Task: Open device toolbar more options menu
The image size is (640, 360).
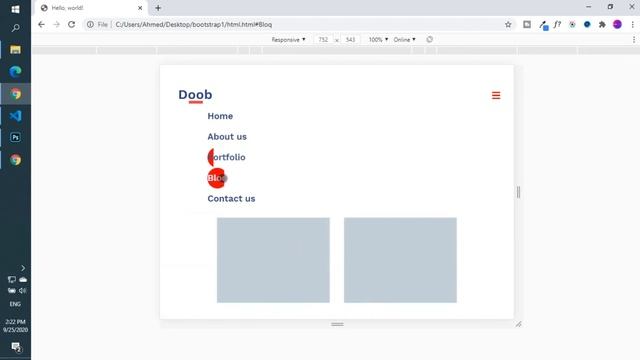Action: pos(633,40)
